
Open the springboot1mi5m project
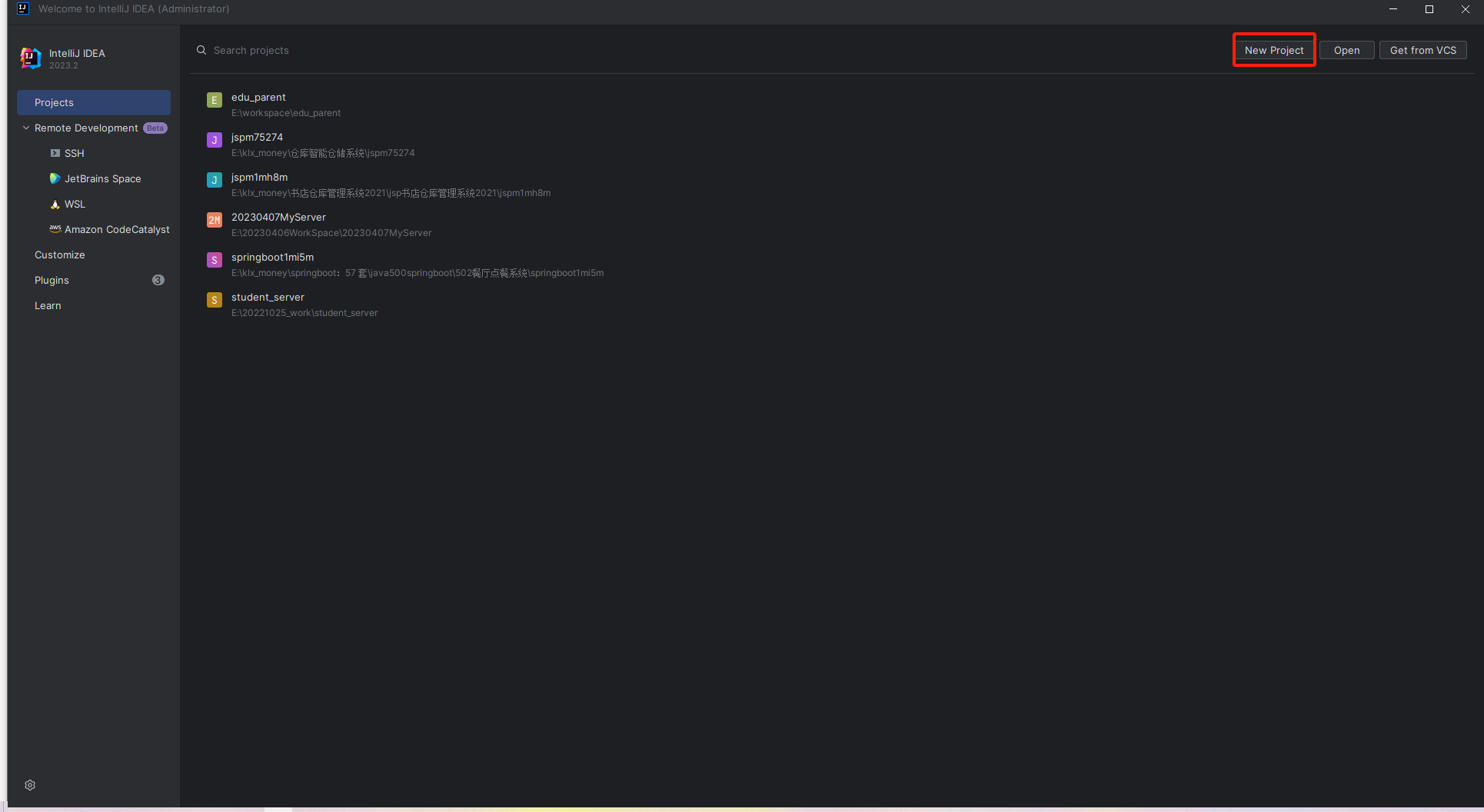tap(272, 258)
